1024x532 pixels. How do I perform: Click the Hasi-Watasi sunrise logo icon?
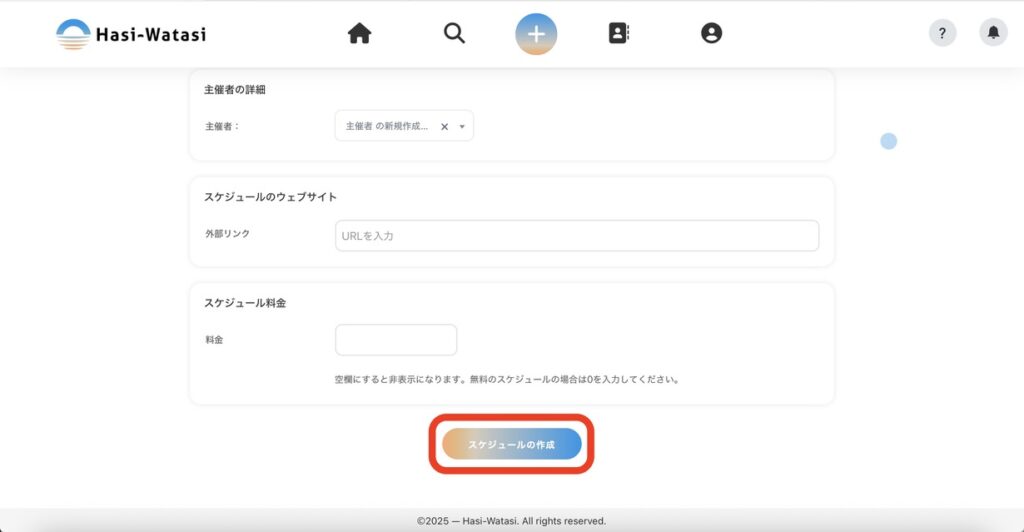[x=73, y=34]
